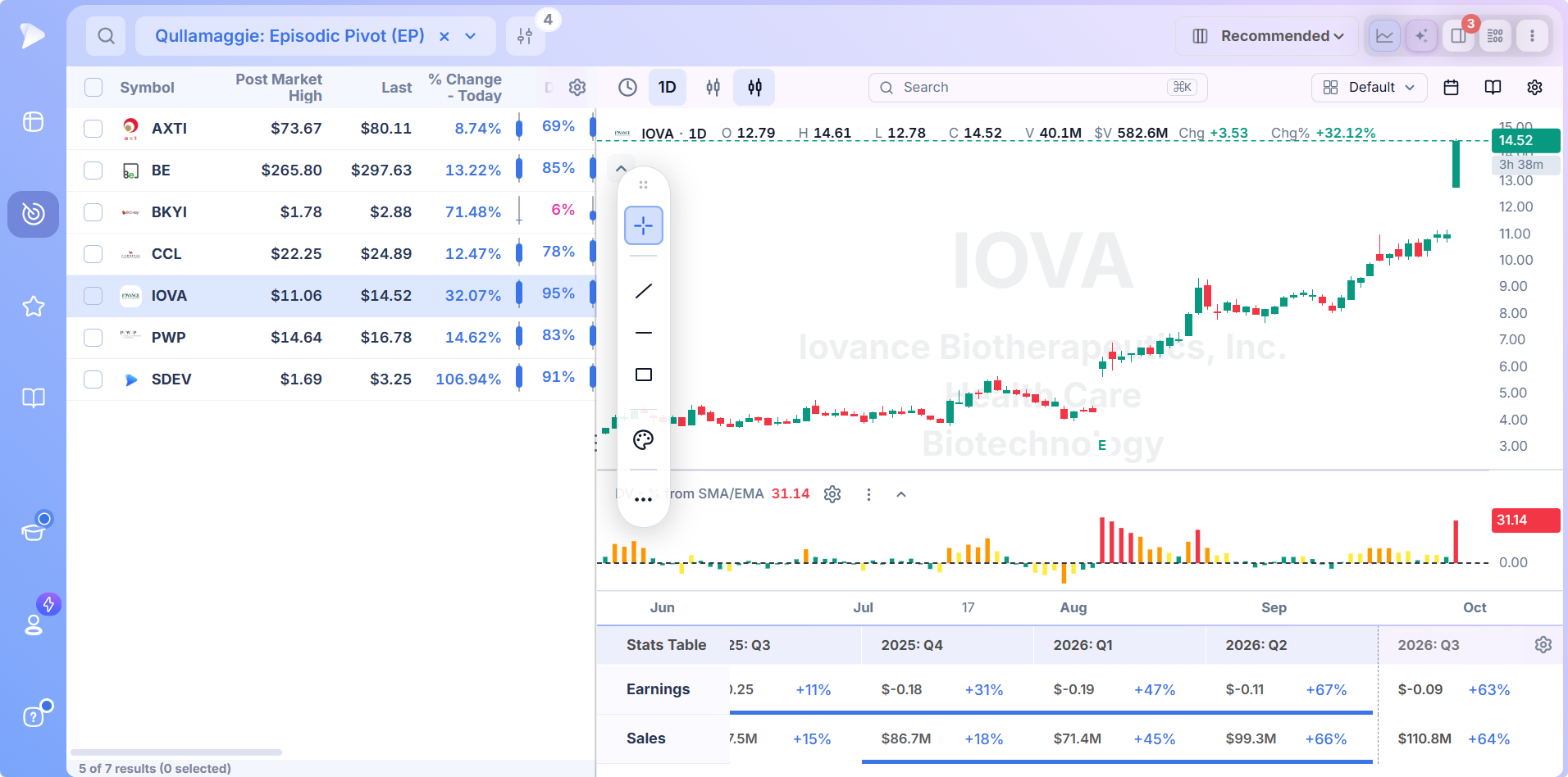Open the watchlist star icon in sidebar
The image size is (1568, 777).
coord(34,307)
